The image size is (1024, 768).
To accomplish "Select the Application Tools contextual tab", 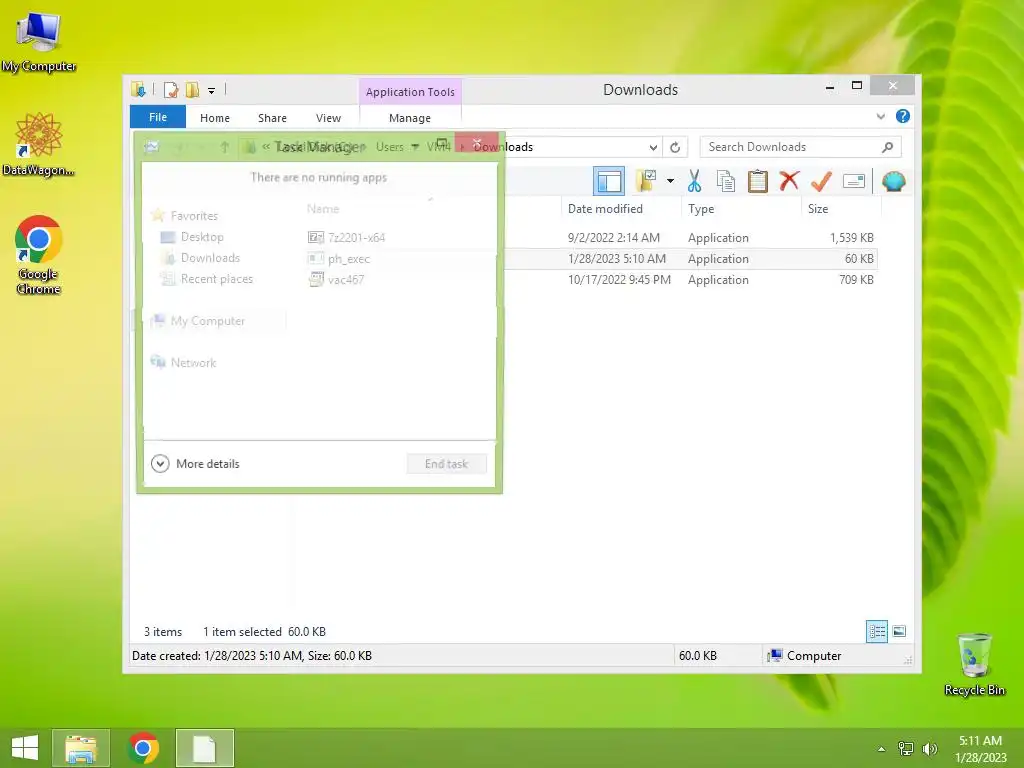I will 410,92.
